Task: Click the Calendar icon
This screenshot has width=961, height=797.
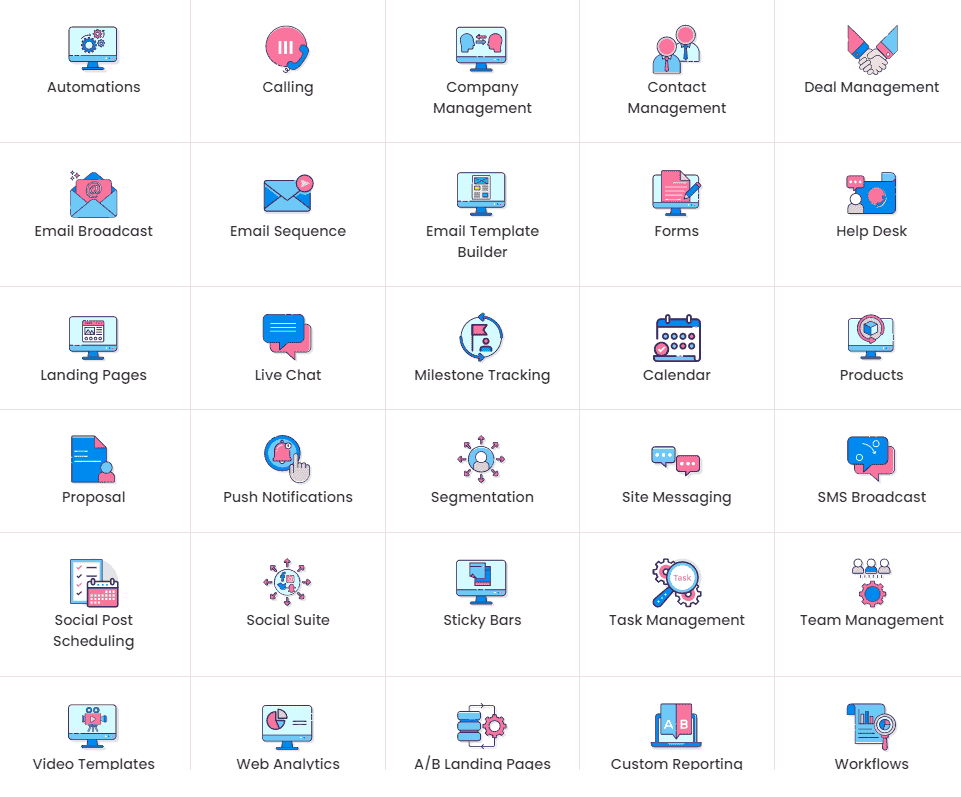Action: 676,336
